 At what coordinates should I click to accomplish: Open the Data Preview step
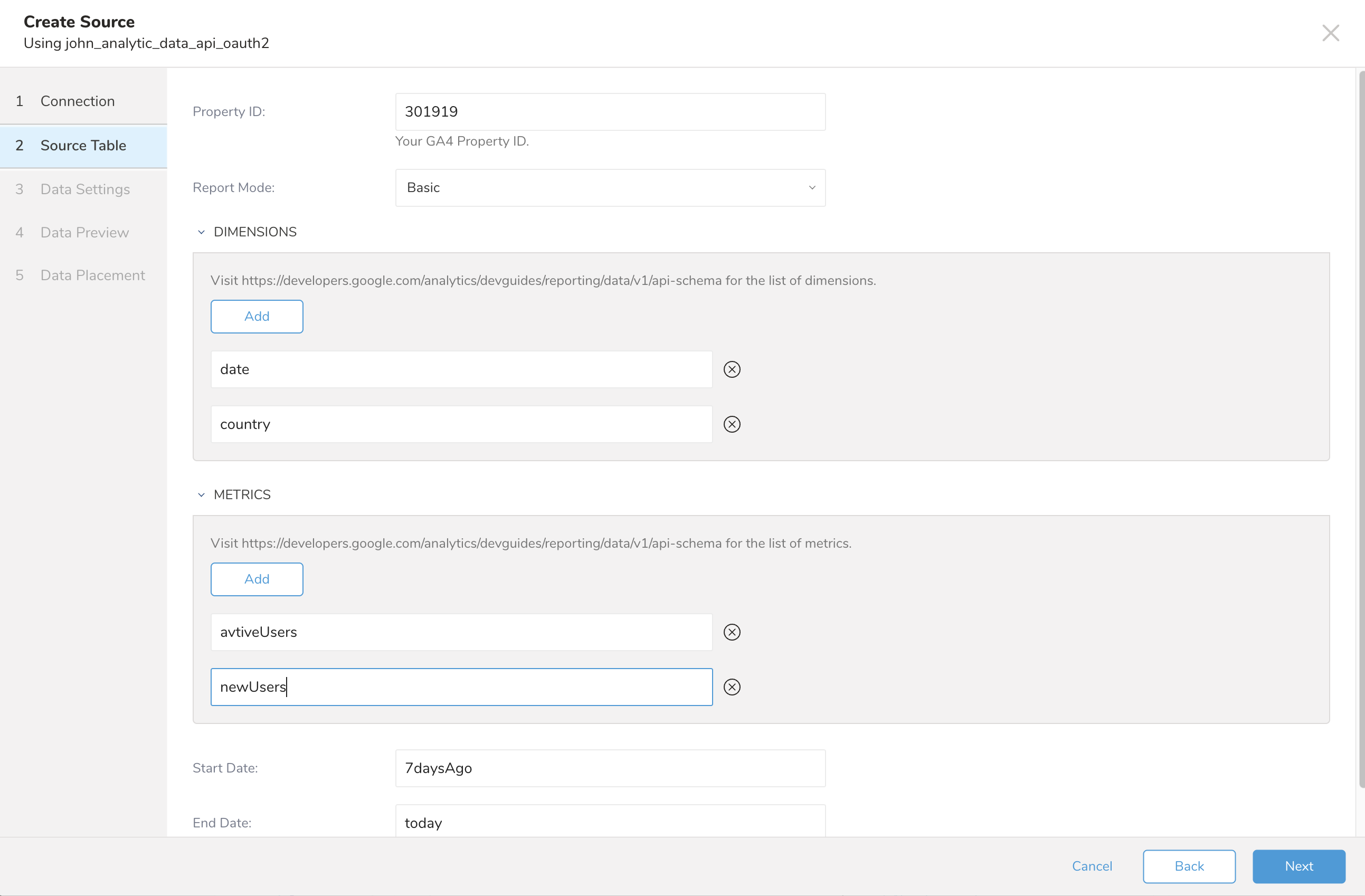click(x=84, y=232)
